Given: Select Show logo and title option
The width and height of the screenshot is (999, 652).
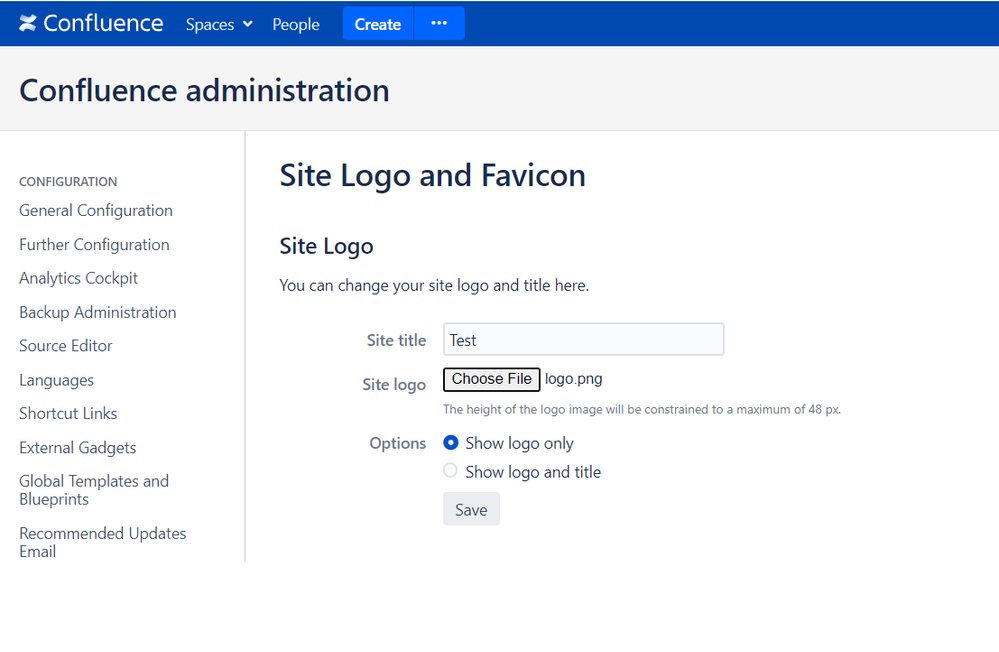Looking at the screenshot, I should 450,470.
